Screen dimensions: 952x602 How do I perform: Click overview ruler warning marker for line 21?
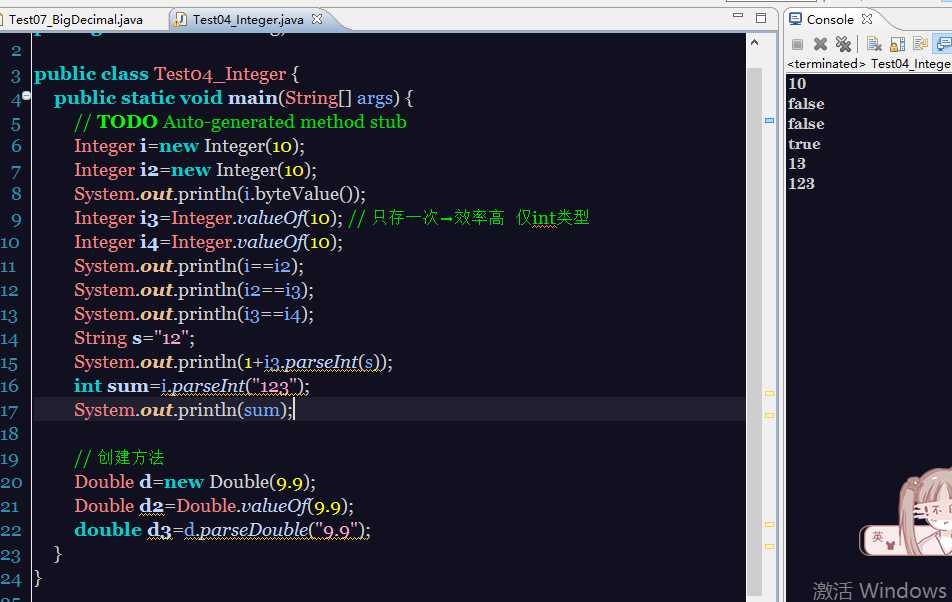(x=769, y=524)
